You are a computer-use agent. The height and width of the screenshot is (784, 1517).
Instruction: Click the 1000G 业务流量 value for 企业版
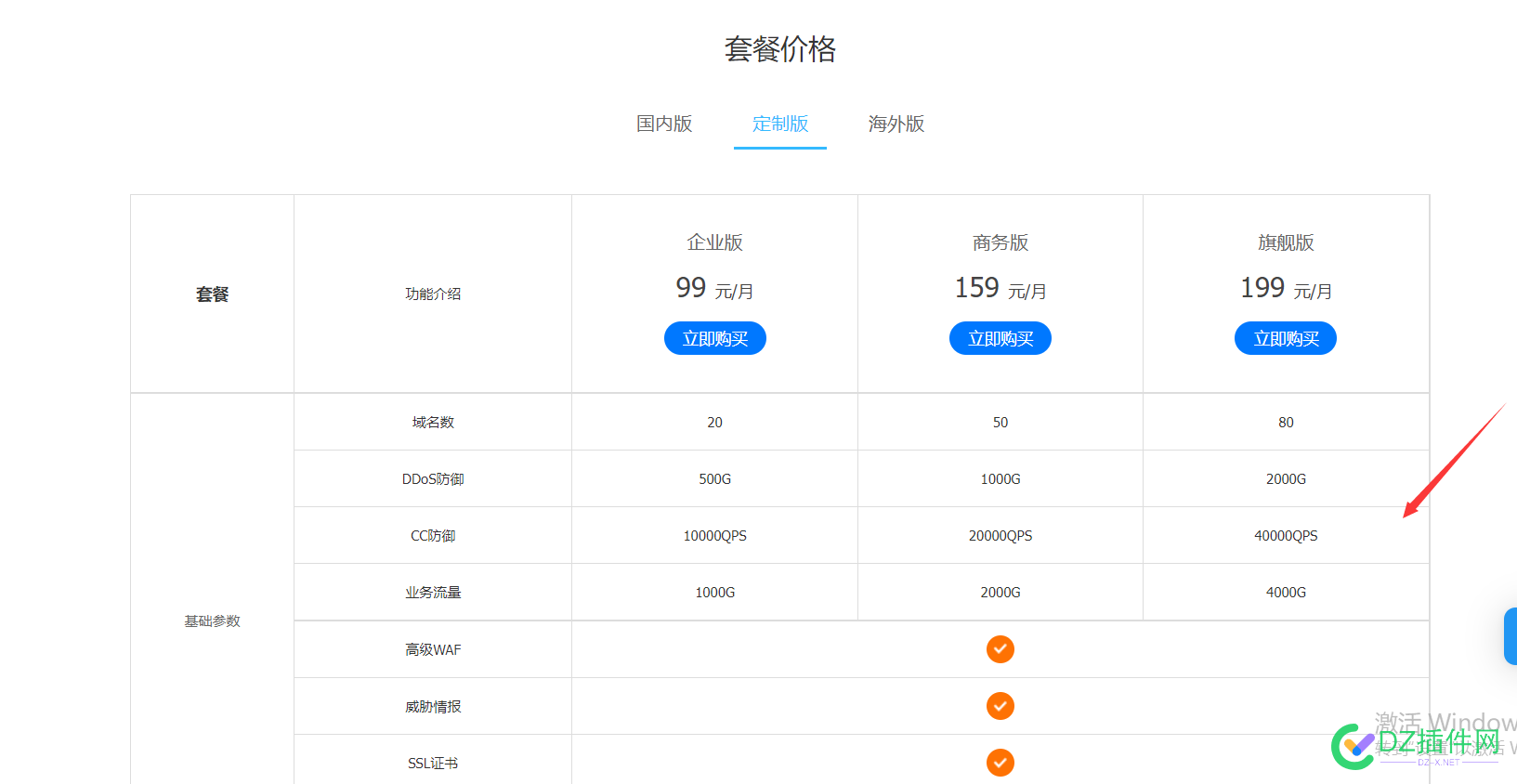point(714,592)
